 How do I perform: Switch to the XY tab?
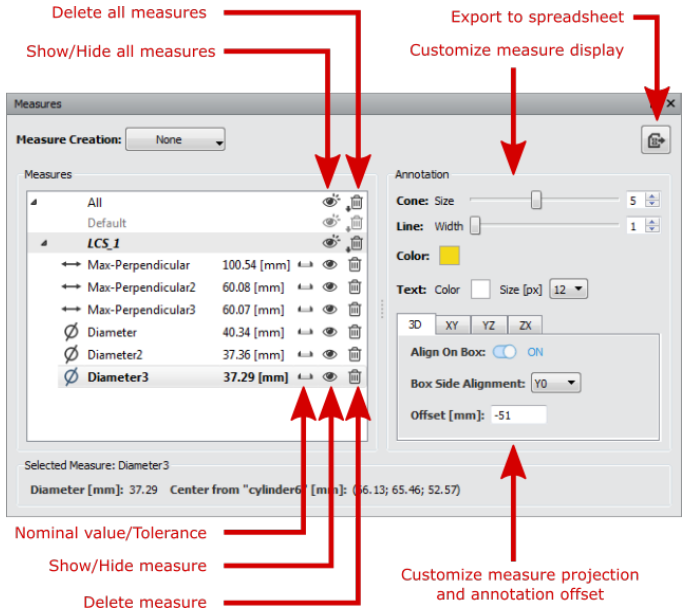click(452, 326)
